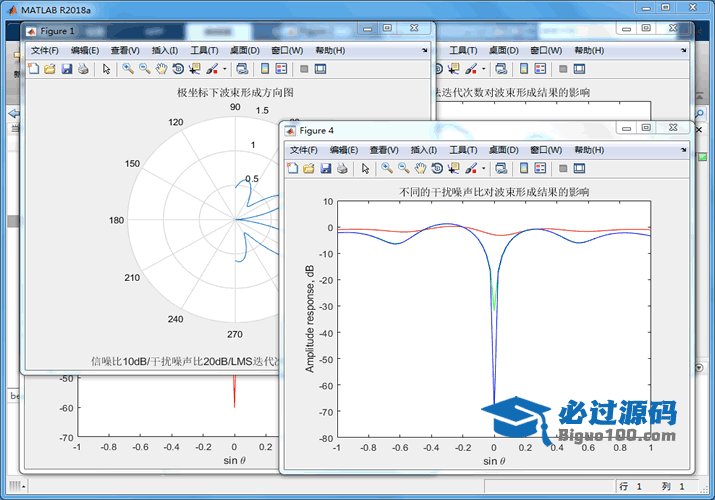The image size is (715, 500).
Task: Dock Figure 4 using menu bar arrow
Action: click(x=684, y=149)
